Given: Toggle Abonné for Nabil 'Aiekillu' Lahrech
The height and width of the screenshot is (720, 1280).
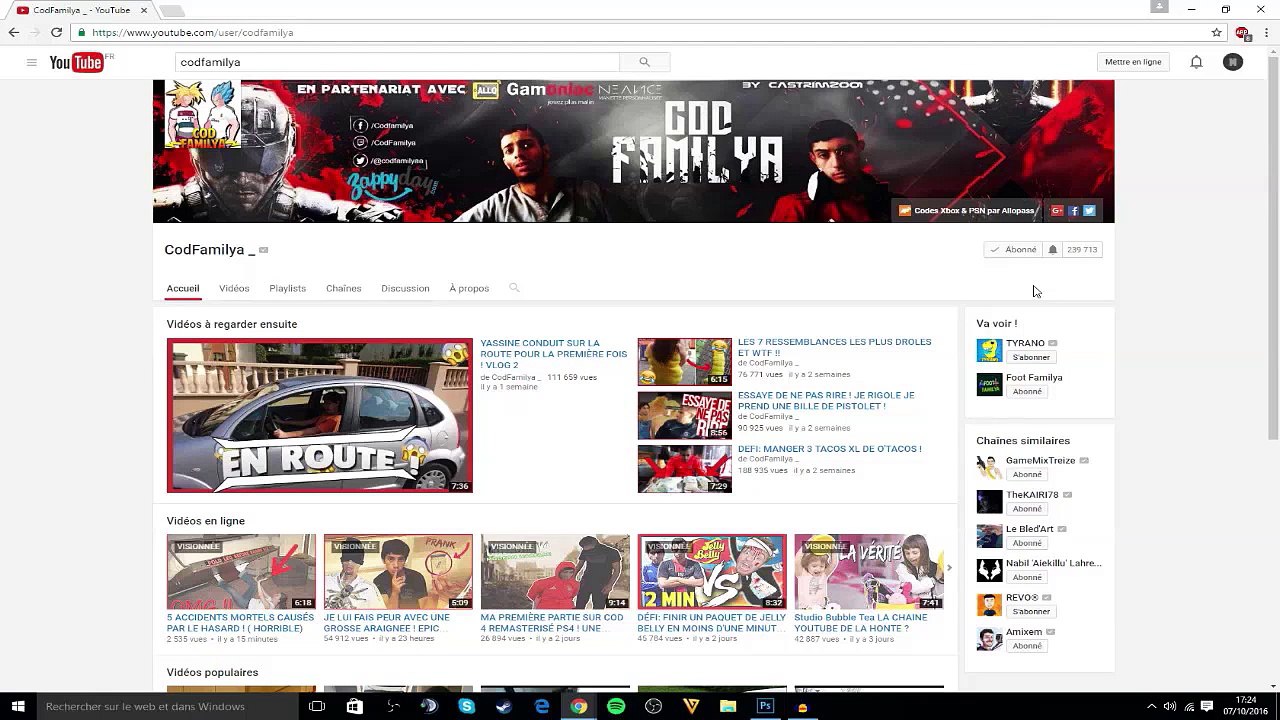Looking at the screenshot, I should 1027,577.
